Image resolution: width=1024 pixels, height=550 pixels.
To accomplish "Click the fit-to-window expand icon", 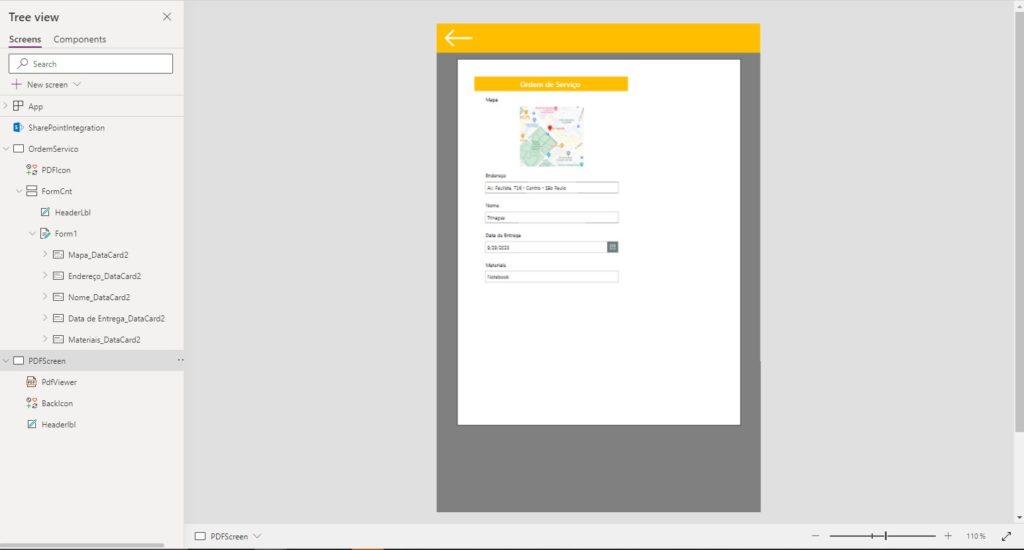I will 1006,536.
